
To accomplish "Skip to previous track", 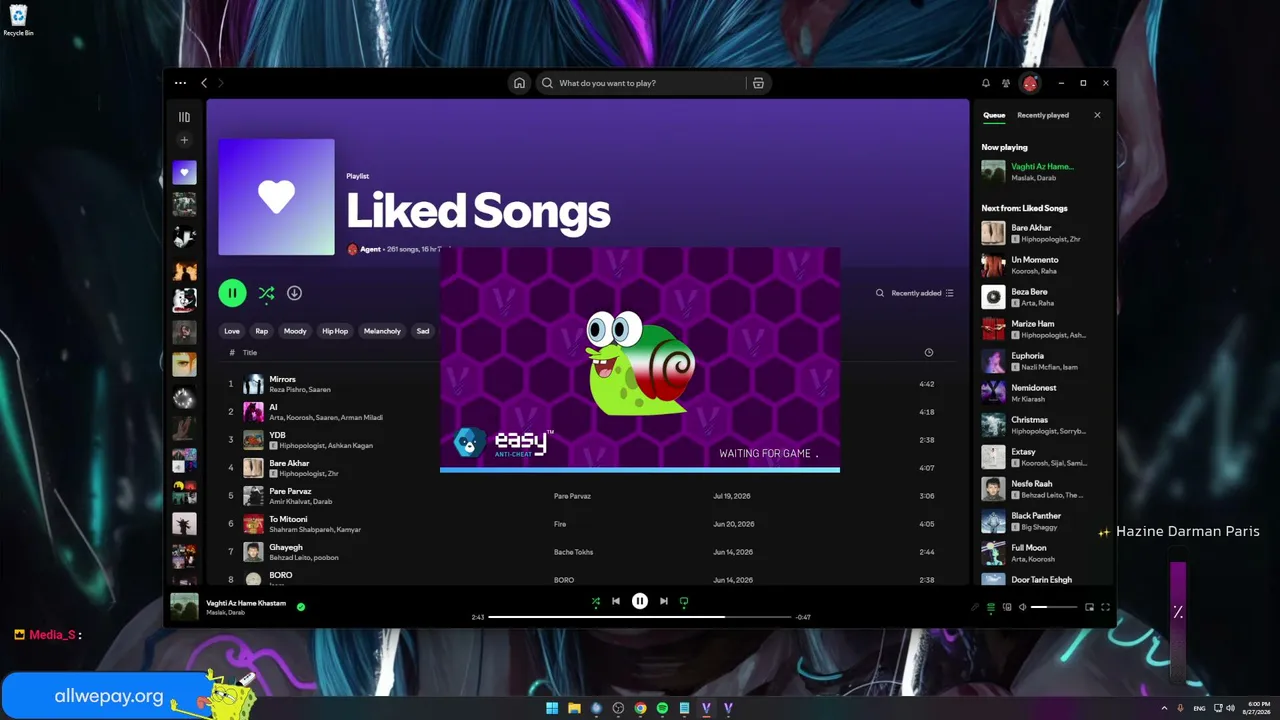I will (616, 601).
